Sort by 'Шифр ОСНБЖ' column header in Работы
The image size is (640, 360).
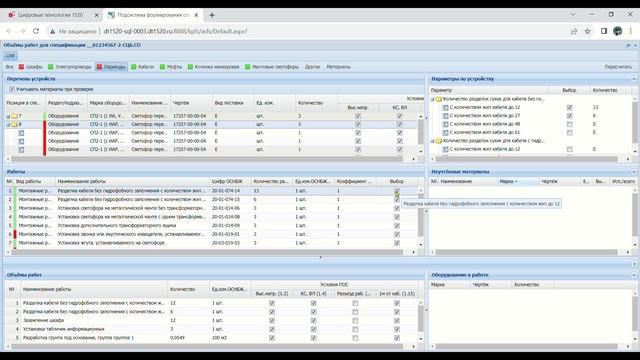pyautogui.click(x=230, y=181)
